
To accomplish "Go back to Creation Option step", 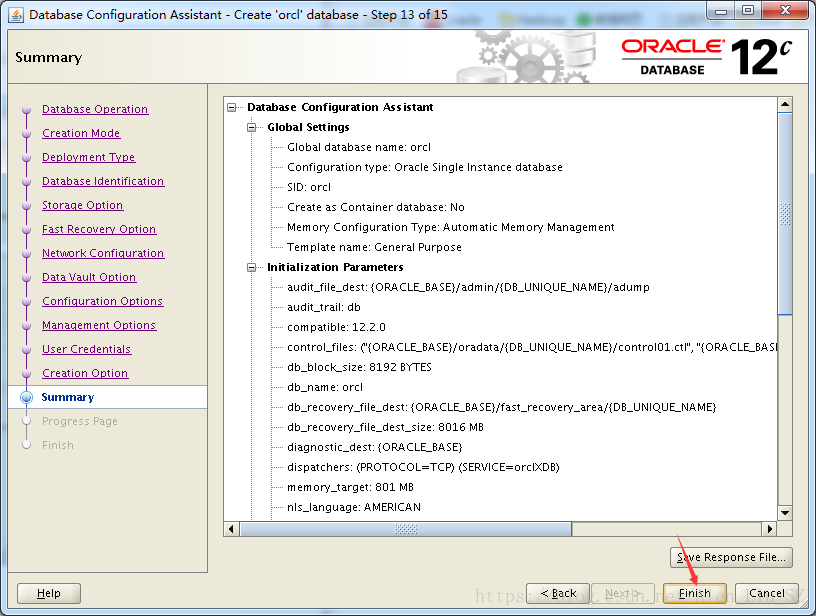I will 85,373.
